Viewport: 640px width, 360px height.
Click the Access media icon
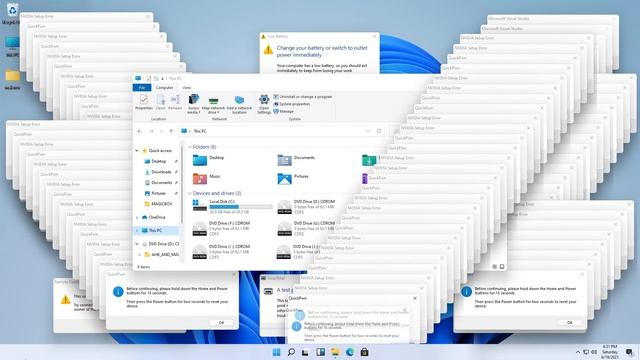click(x=193, y=99)
